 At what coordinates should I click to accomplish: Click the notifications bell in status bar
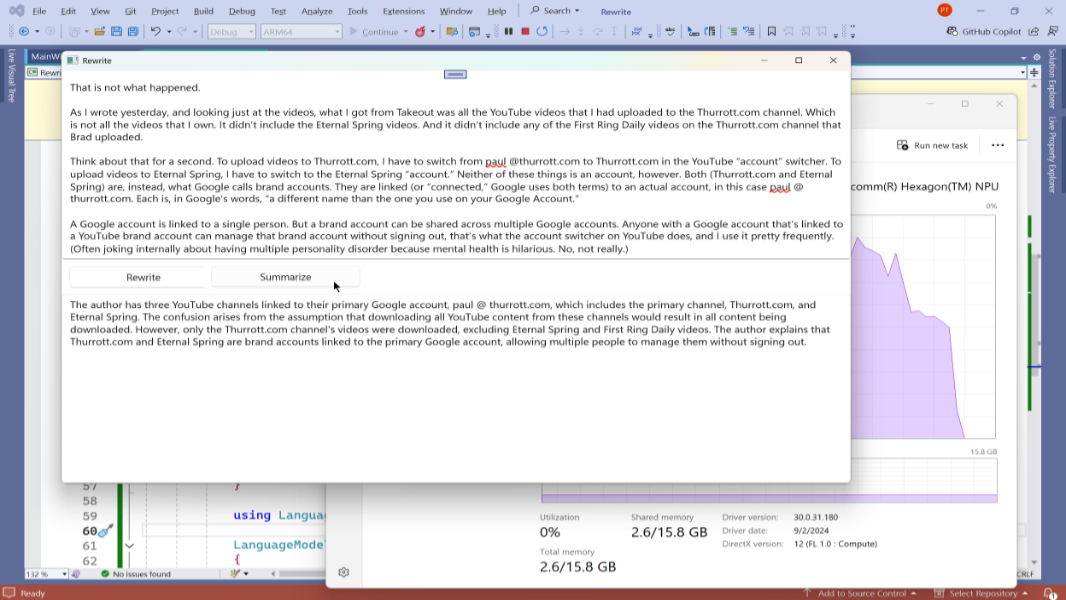click(x=1046, y=593)
